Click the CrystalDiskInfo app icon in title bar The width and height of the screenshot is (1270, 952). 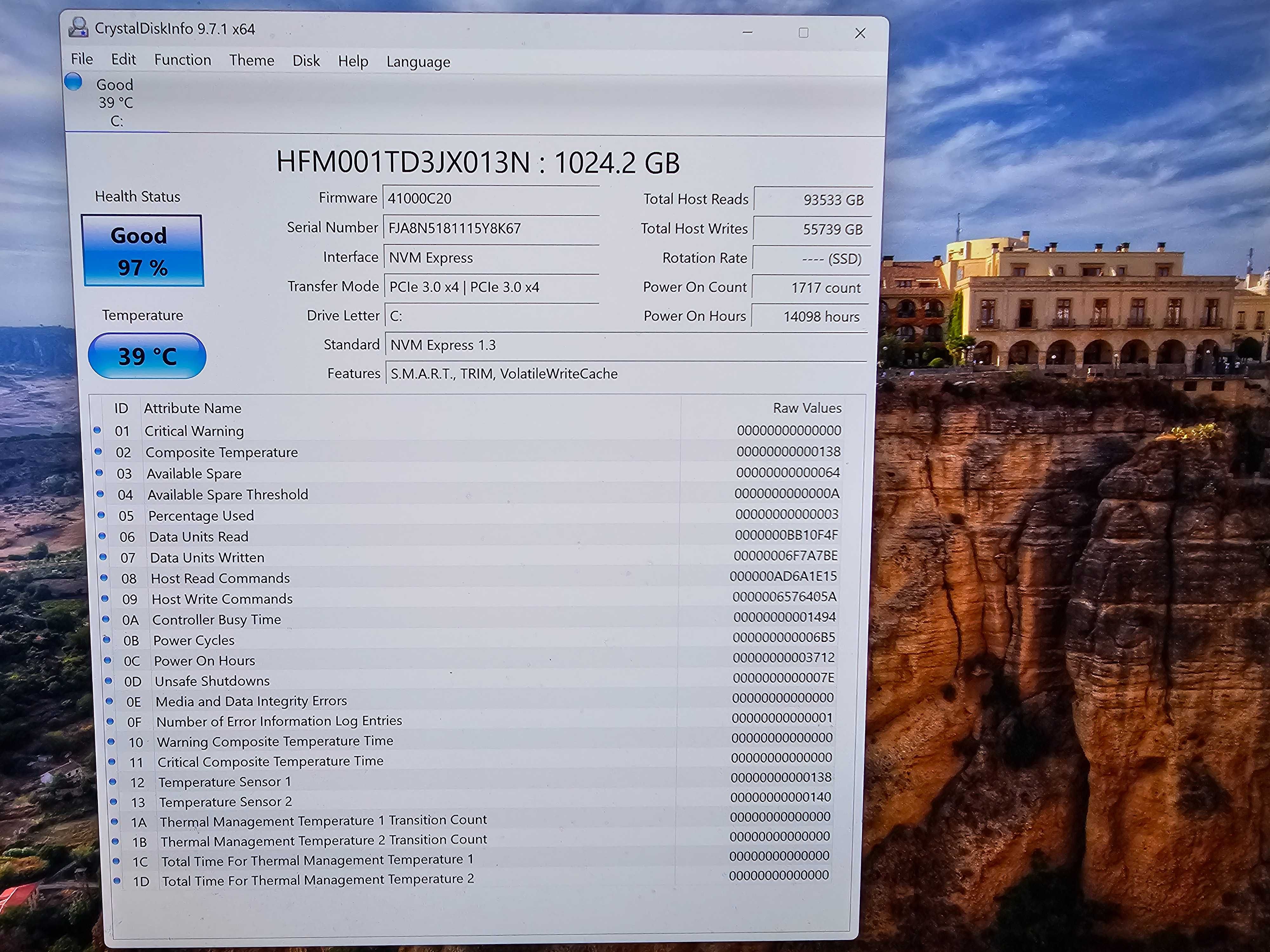[x=78, y=28]
